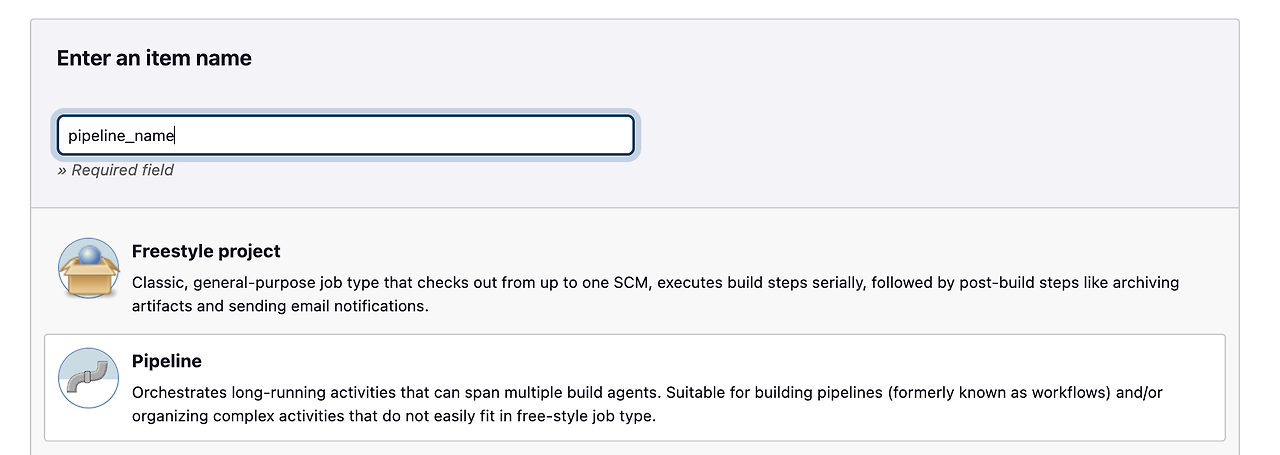Click the Pipeline description starting with Orchestrates
Screen dimensions: 1280x455
pyautogui.click(x=647, y=404)
